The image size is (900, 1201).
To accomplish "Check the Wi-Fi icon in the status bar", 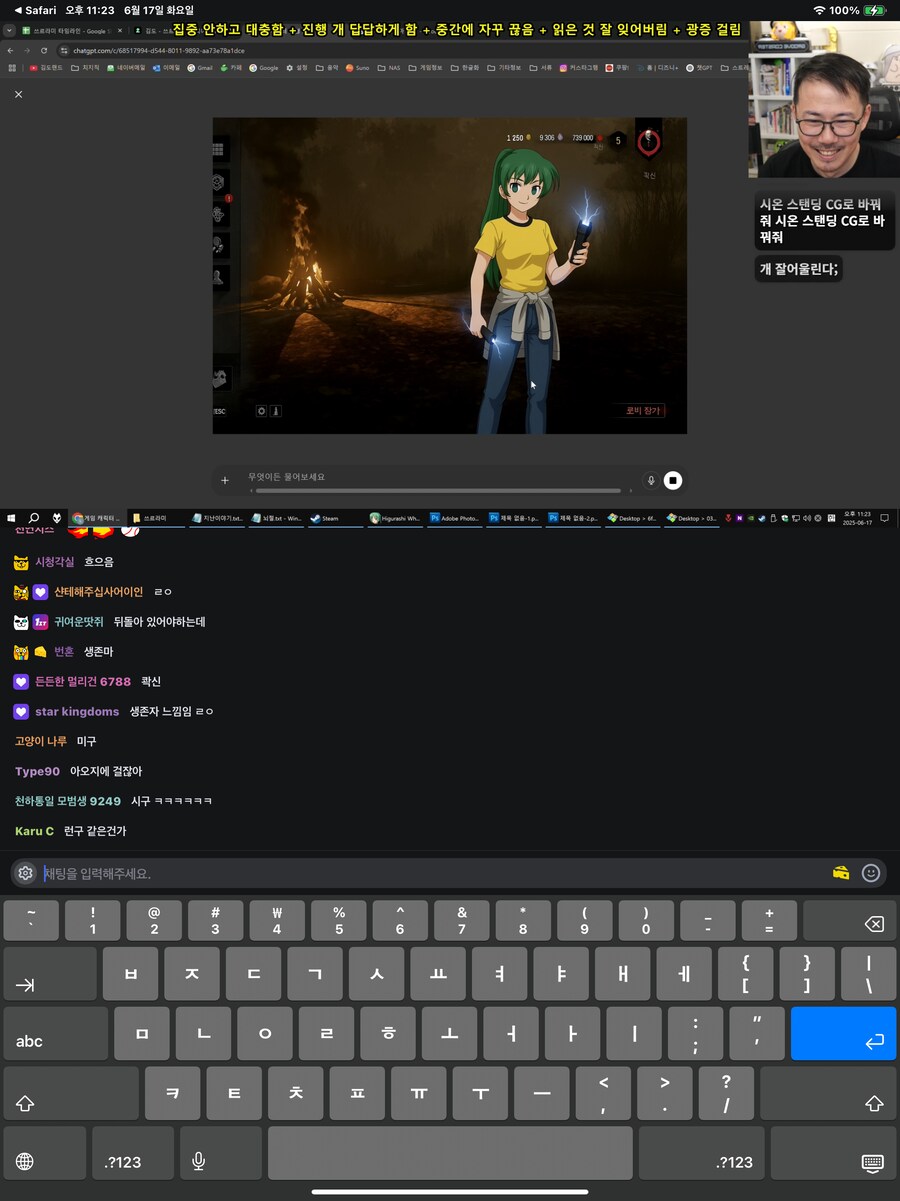I will click(x=820, y=10).
